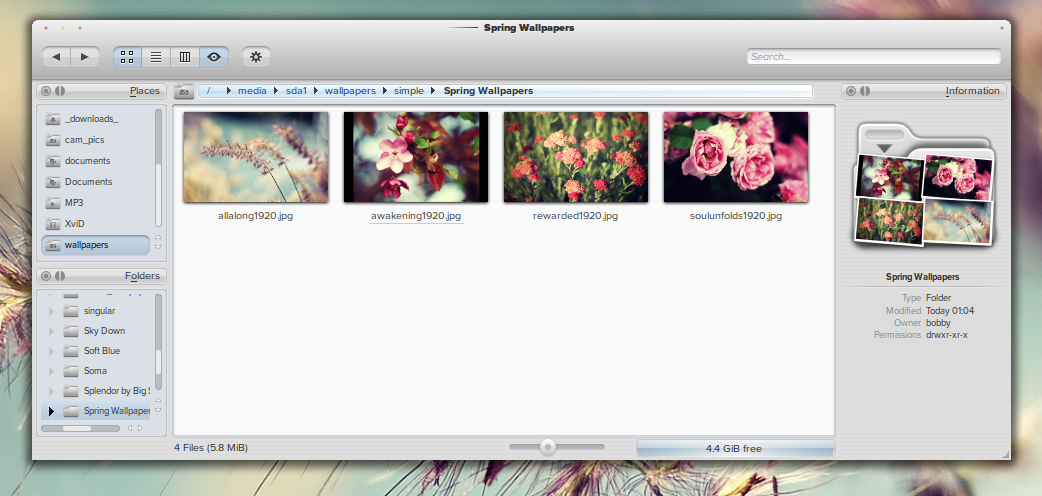Expand the 'Spring Wallpapers' folder tree node
The image size is (1042, 496).
(51, 411)
